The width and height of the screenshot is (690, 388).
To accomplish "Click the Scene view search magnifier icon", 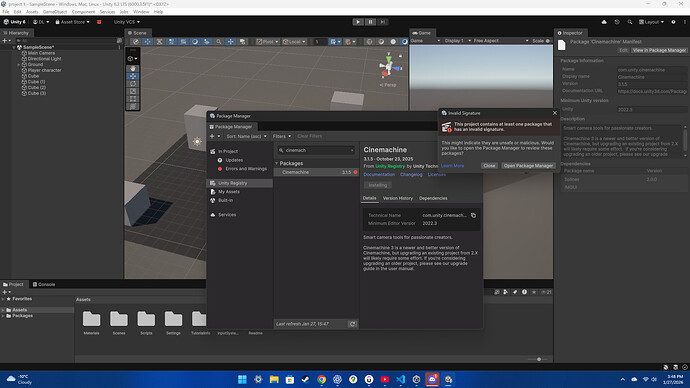I will click(219, 41).
